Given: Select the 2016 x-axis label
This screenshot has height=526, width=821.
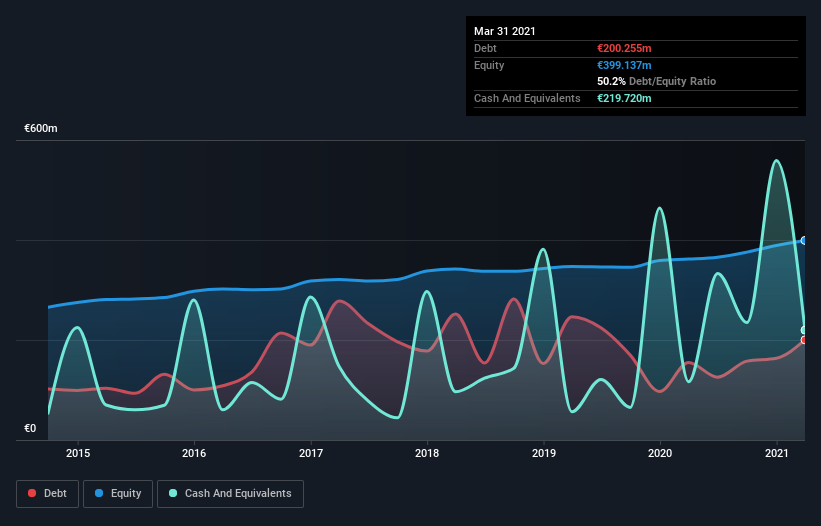Looking at the screenshot, I should click(194, 453).
